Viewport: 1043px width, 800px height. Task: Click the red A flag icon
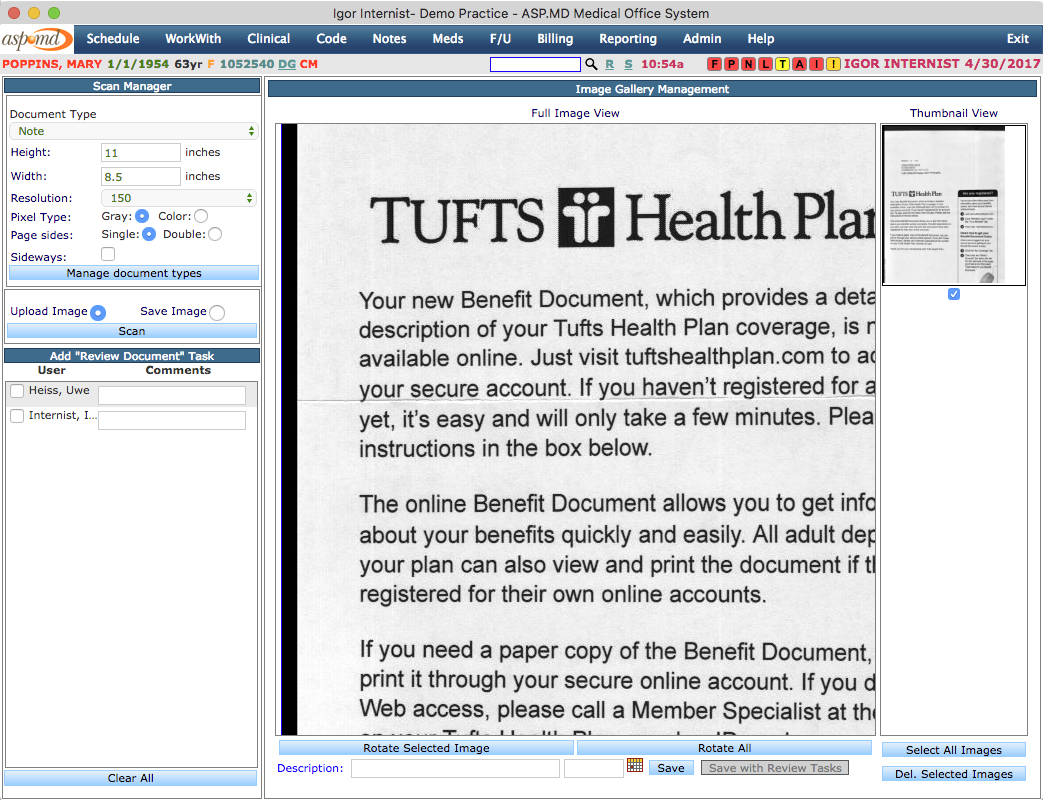pos(800,64)
